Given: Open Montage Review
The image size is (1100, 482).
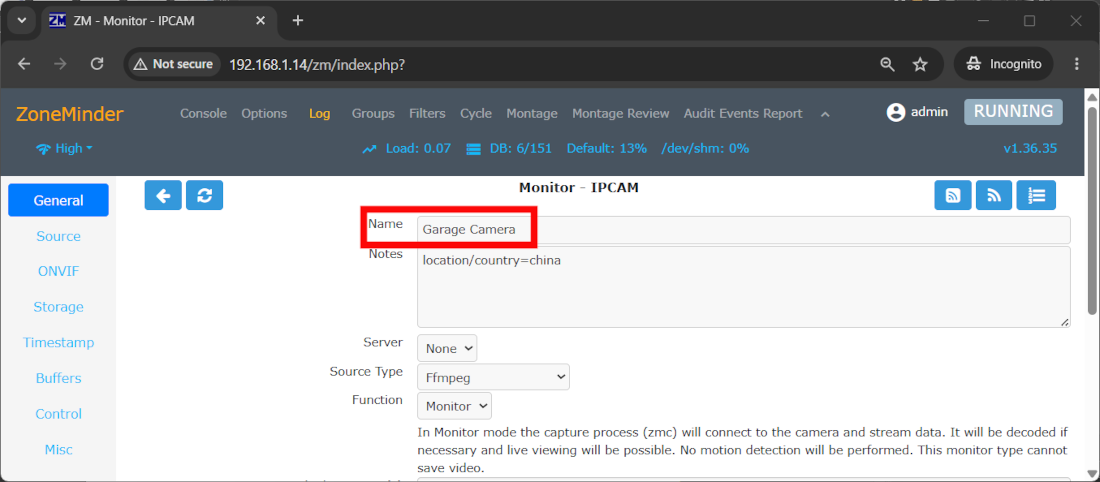Looking at the screenshot, I should tap(621, 113).
